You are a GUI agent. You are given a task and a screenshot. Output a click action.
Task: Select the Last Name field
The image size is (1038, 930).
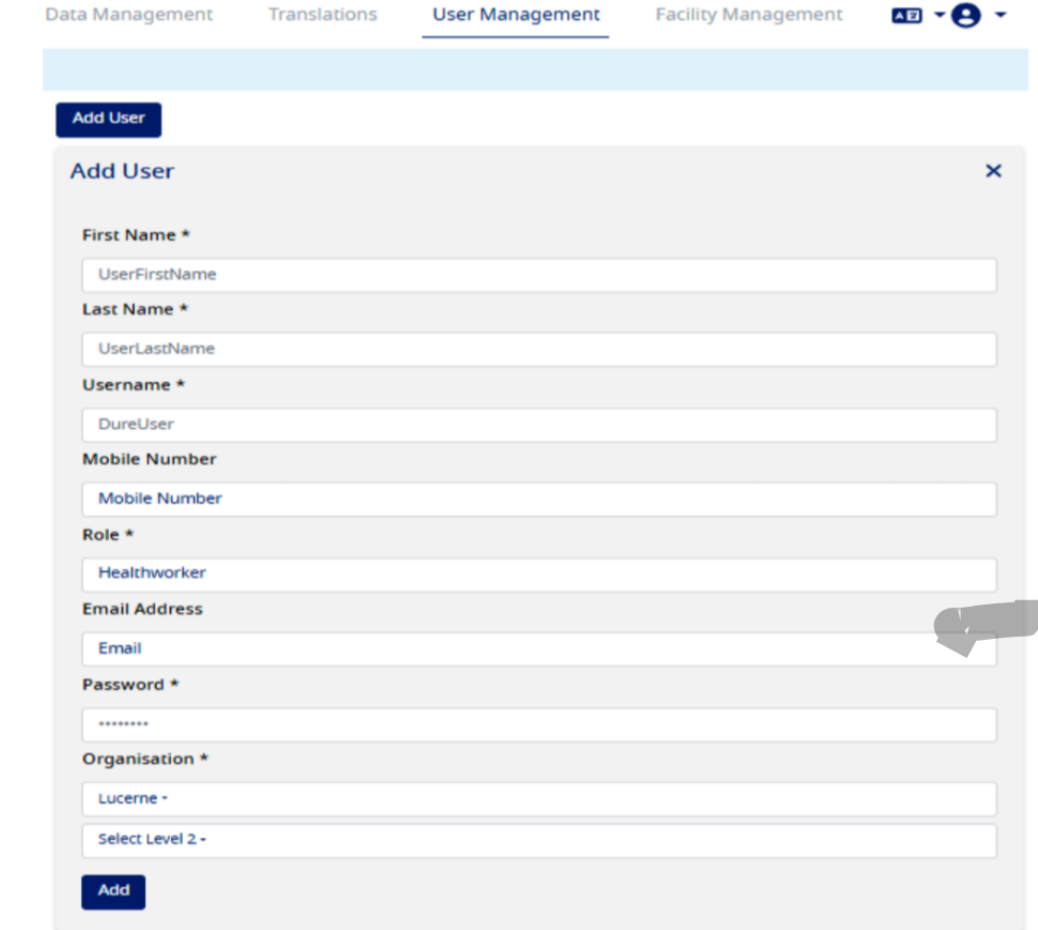coord(538,348)
